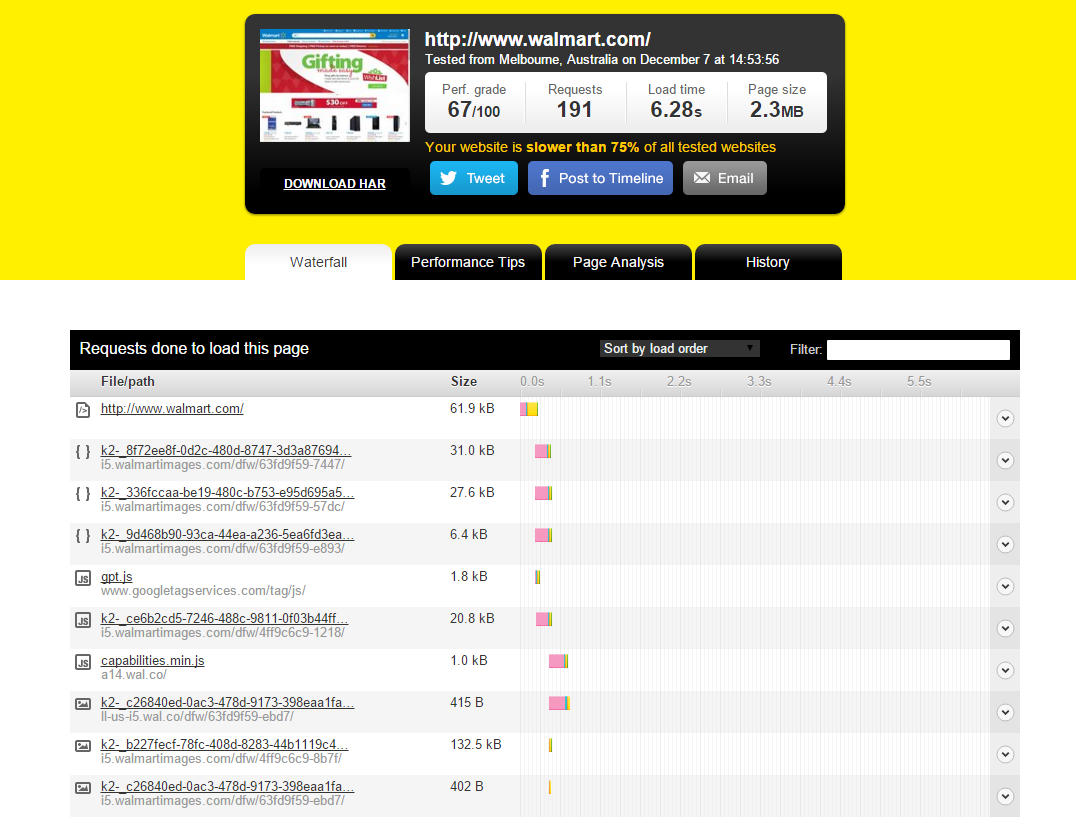
Task: Click the Load time 6.28s value
Action: pos(676,110)
